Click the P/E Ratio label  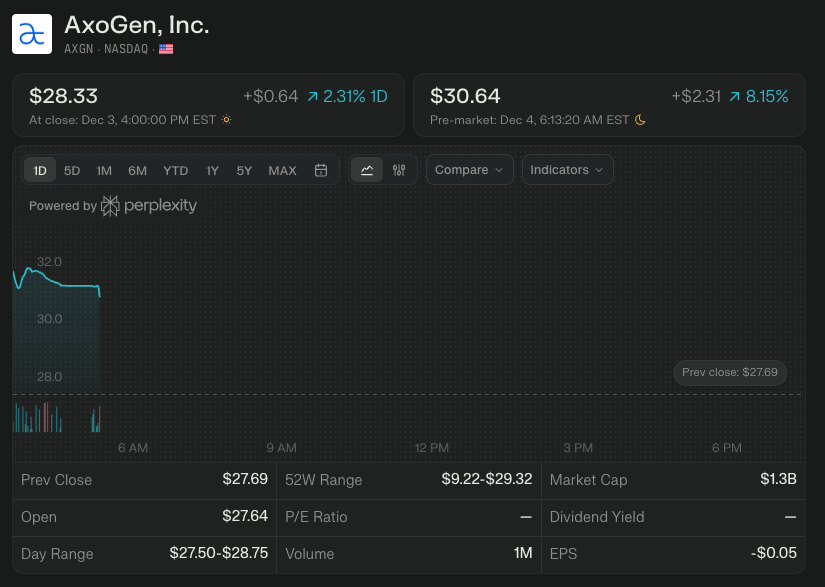316,517
